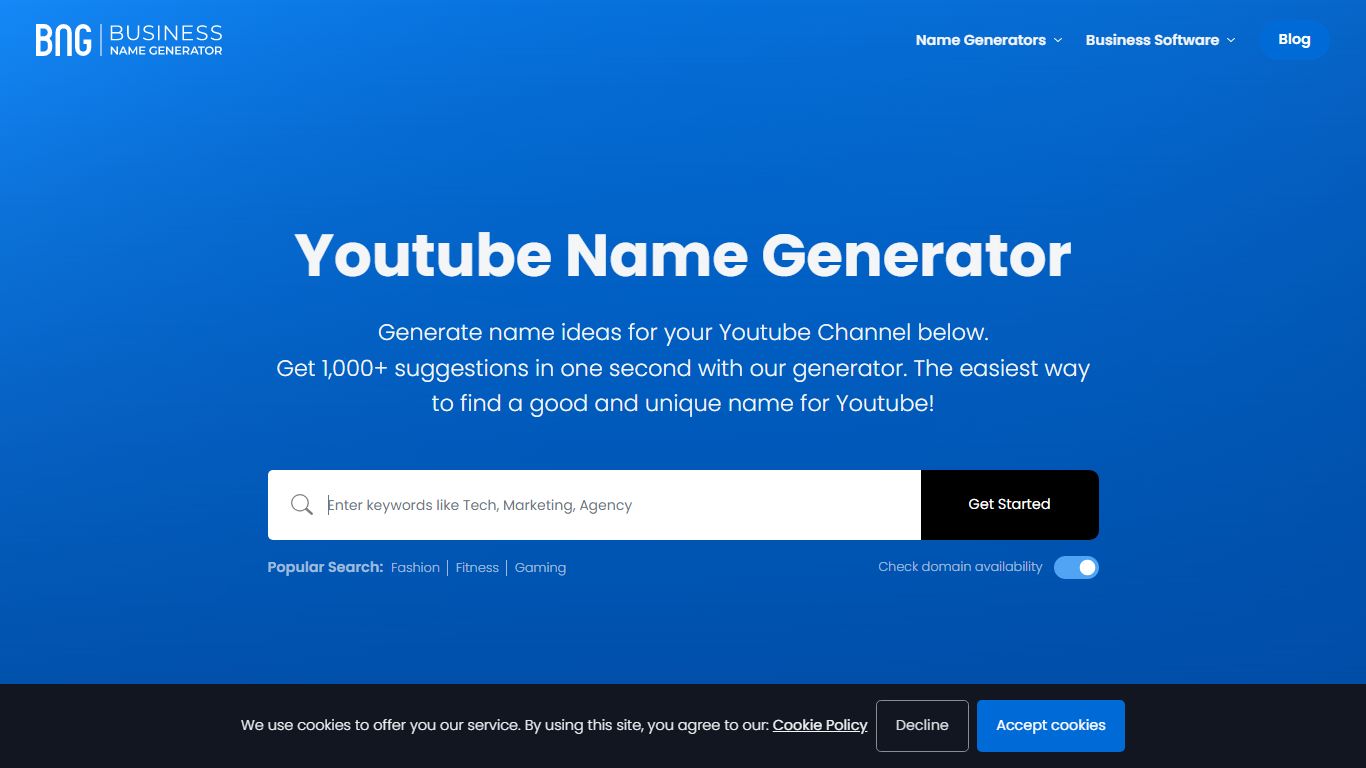Select the Fitness popular search
1366x768 pixels.
tap(477, 567)
